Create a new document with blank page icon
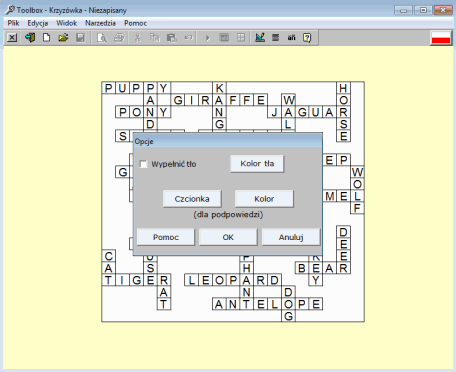Screen dimensions: 456x372 click(x=46, y=37)
